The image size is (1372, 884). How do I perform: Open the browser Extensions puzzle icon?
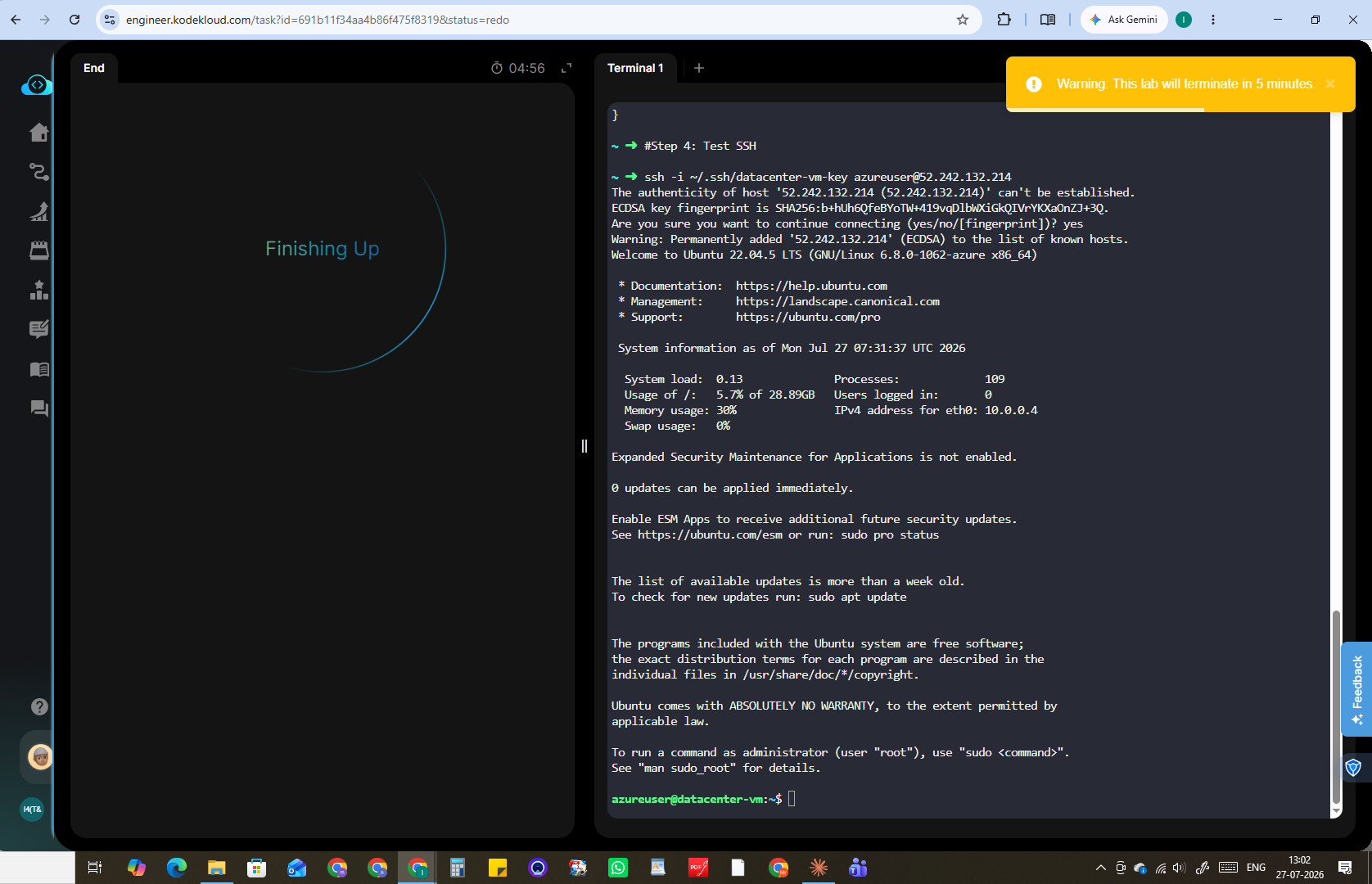(x=1004, y=20)
